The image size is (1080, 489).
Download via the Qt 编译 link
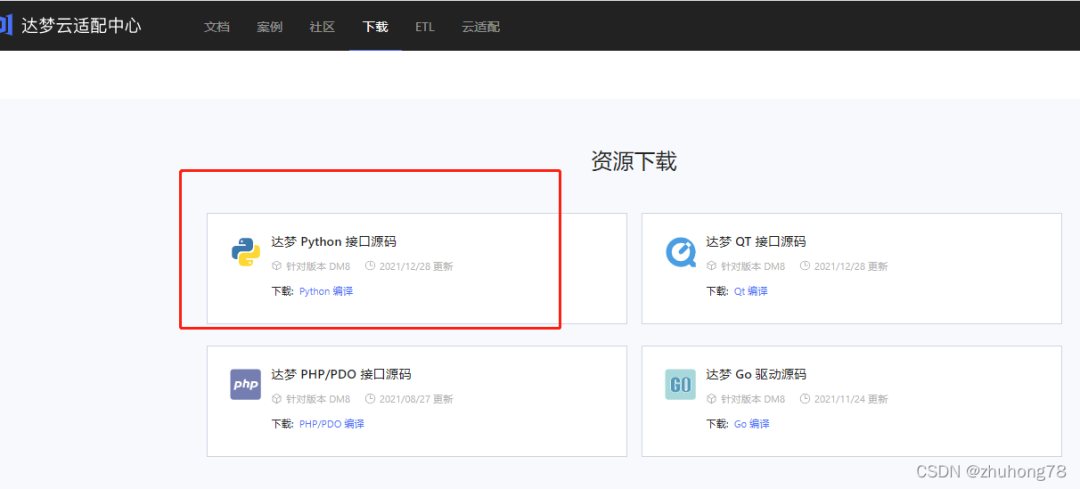coord(751,291)
